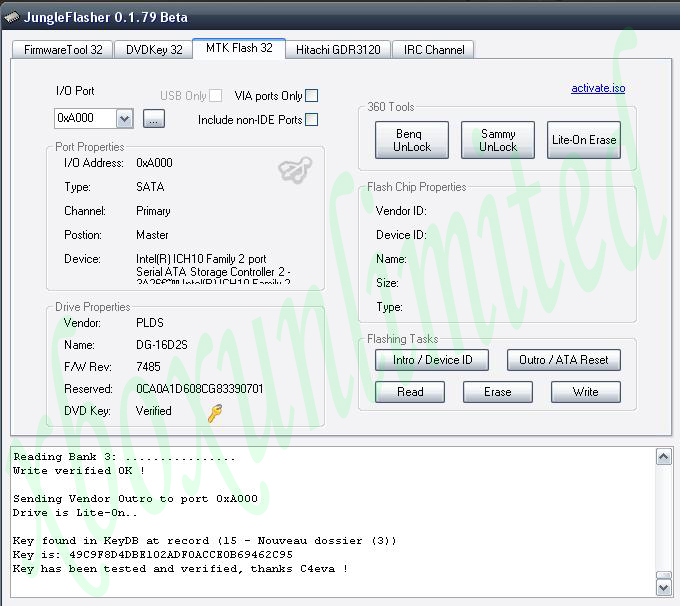Open the activate.iso link
This screenshot has height=606, width=680.
coord(598,88)
